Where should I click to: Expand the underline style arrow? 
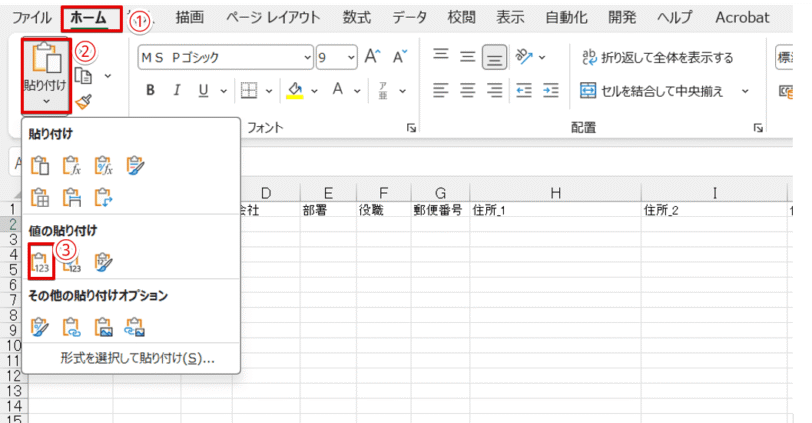tap(223, 91)
